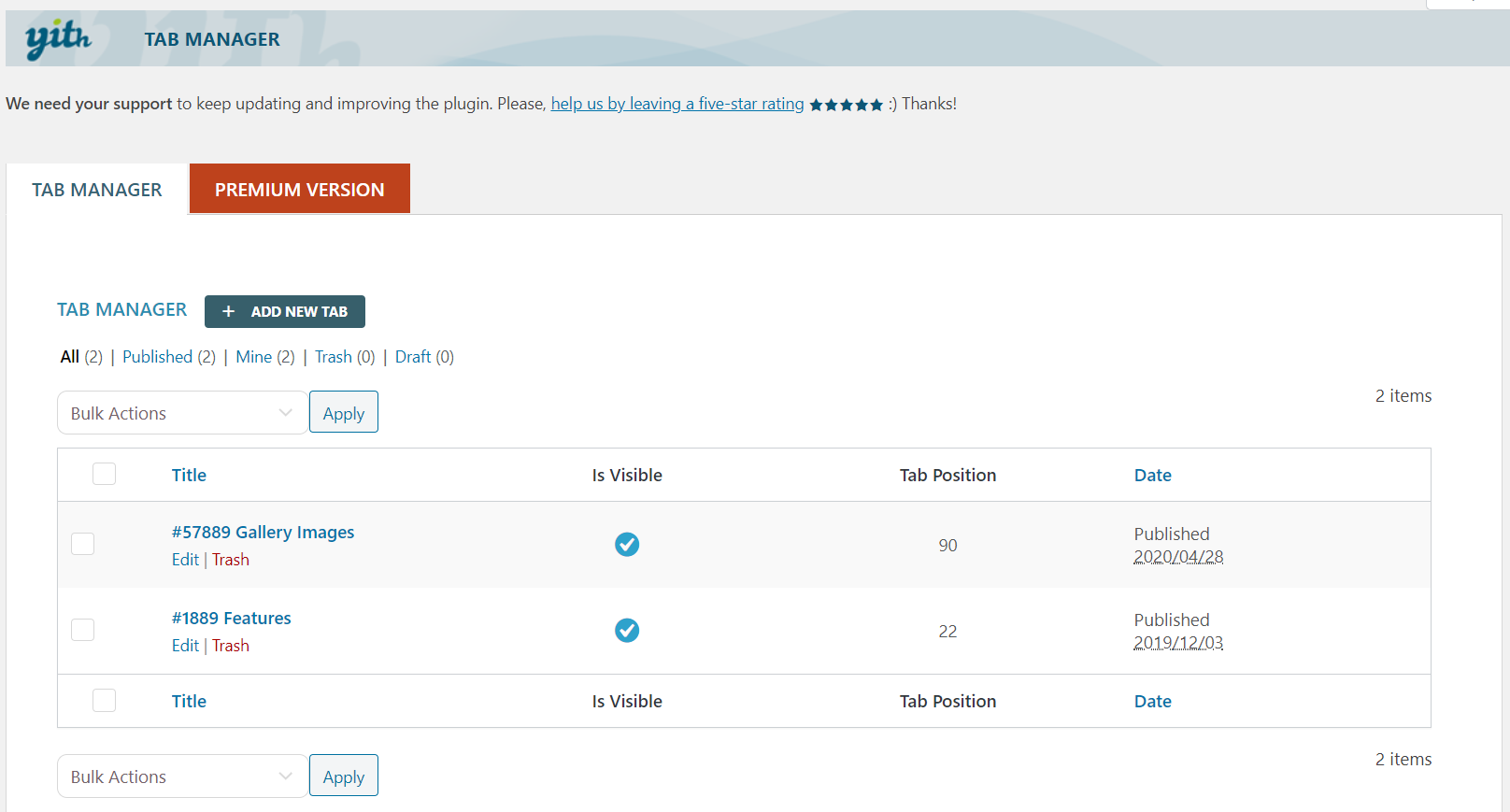The width and height of the screenshot is (1510, 812).
Task: Click the Is Visible header column label
Action: [627, 475]
